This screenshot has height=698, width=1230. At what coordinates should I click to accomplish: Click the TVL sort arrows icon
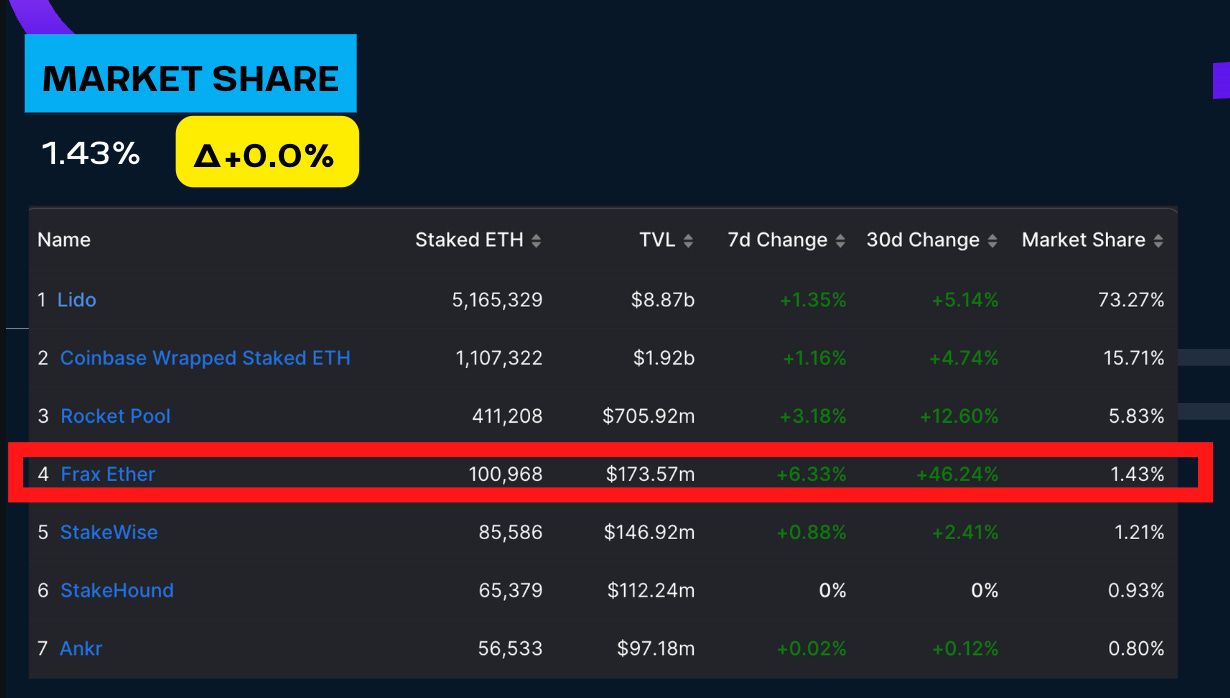pyautogui.click(x=688, y=241)
